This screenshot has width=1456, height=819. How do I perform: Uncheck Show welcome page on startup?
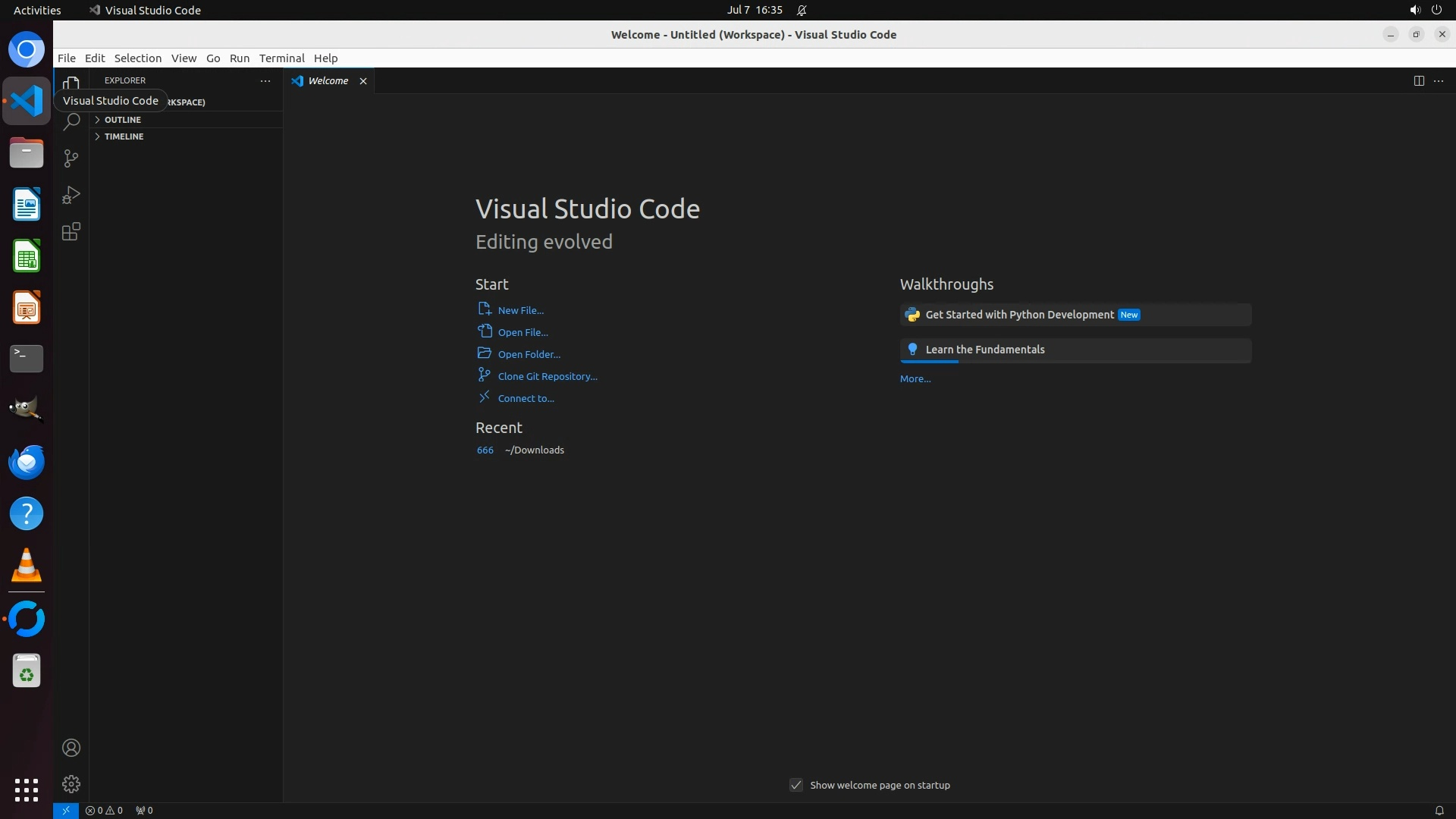coord(796,785)
